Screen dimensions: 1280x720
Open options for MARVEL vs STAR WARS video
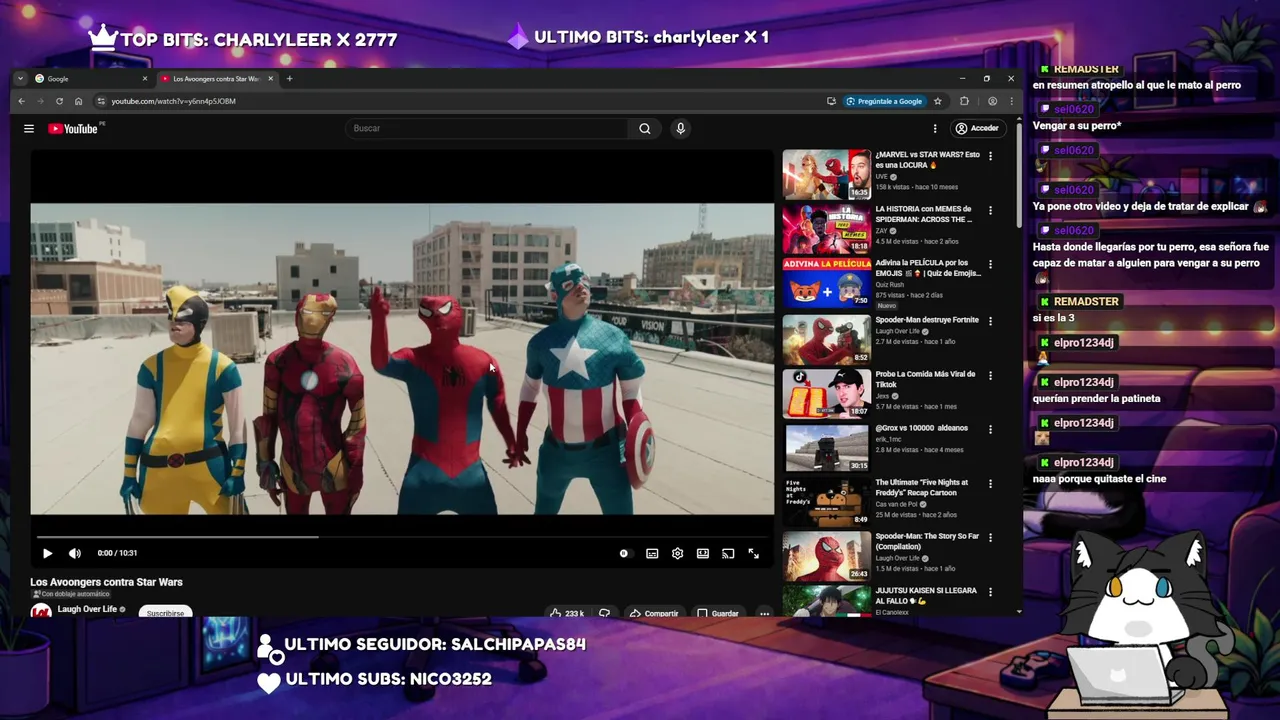(990, 156)
